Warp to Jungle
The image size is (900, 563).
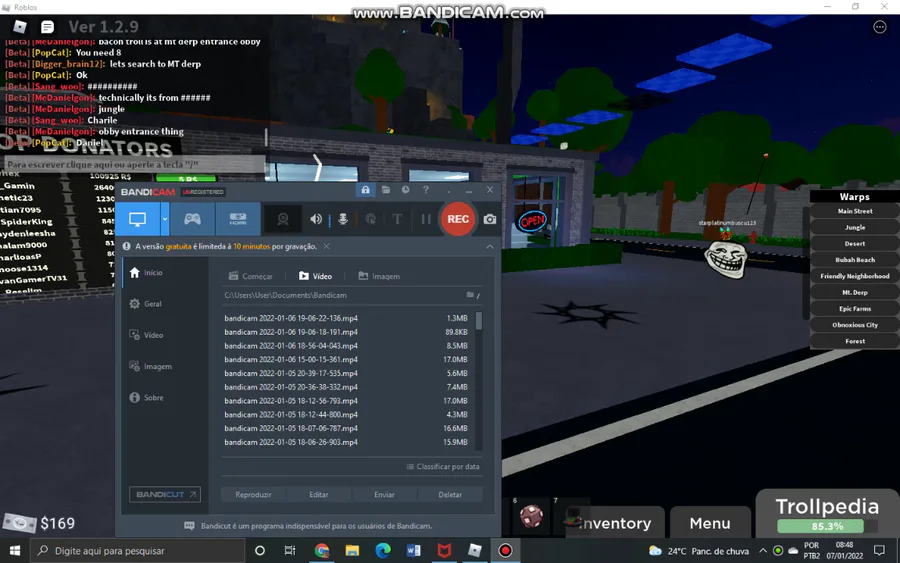(x=855, y=227)
